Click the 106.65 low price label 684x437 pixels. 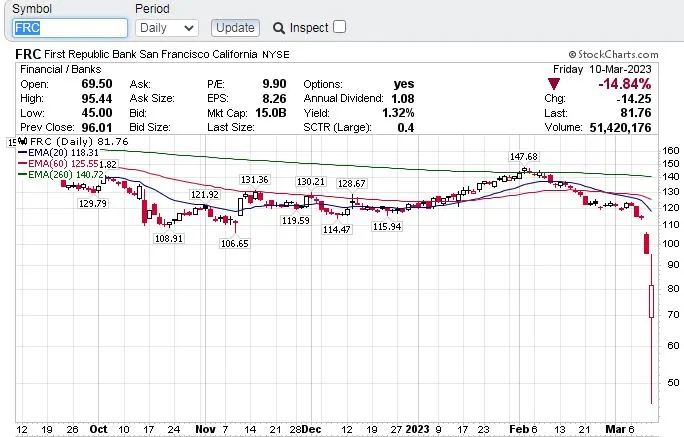pyautogui.click(x=234, y=243)
